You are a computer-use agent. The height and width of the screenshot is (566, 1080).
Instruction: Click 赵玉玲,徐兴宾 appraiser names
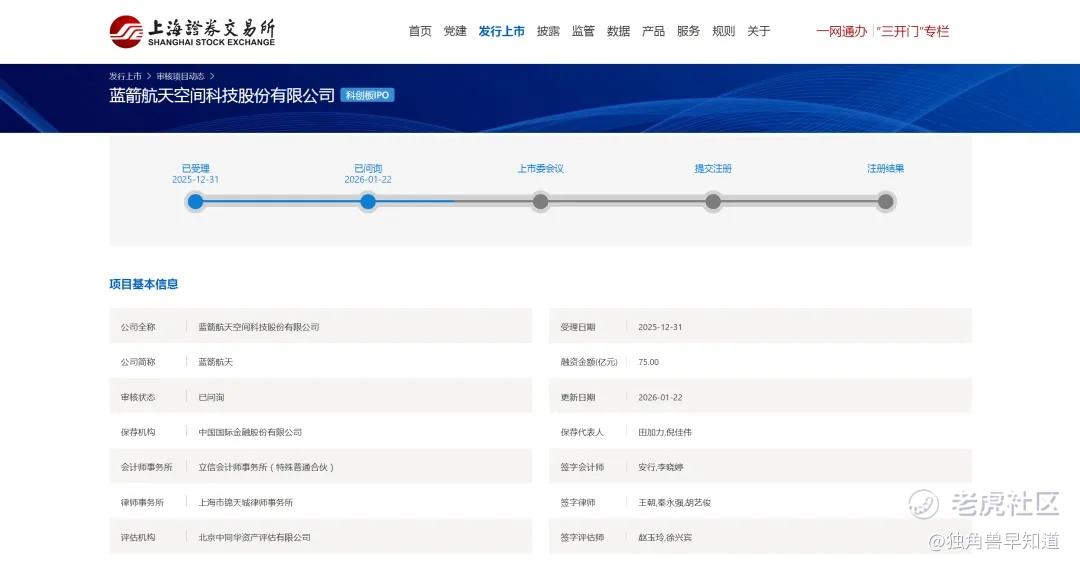[x=665, y=537]
